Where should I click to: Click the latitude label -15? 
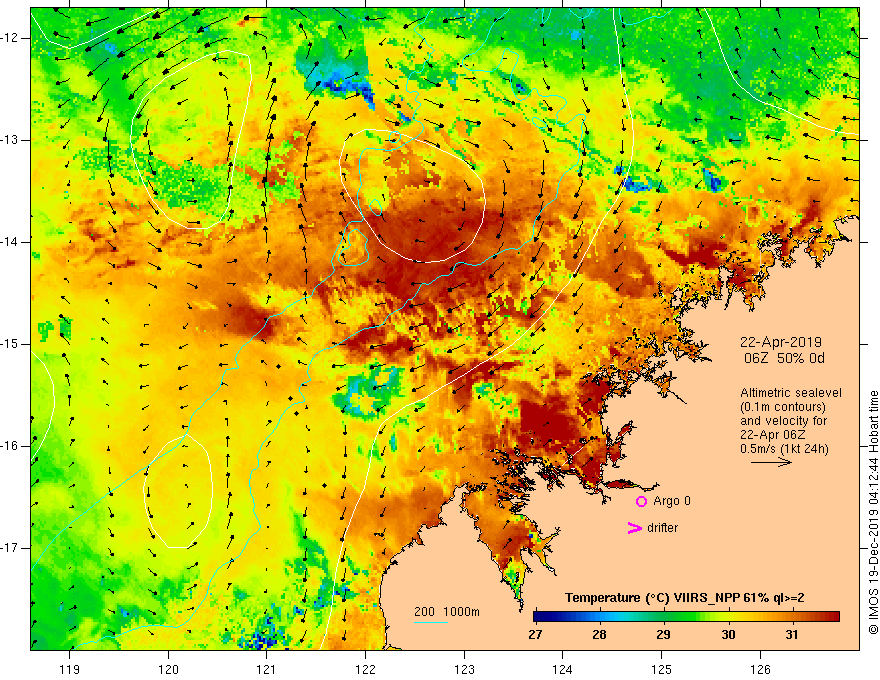tap(11, 344)
